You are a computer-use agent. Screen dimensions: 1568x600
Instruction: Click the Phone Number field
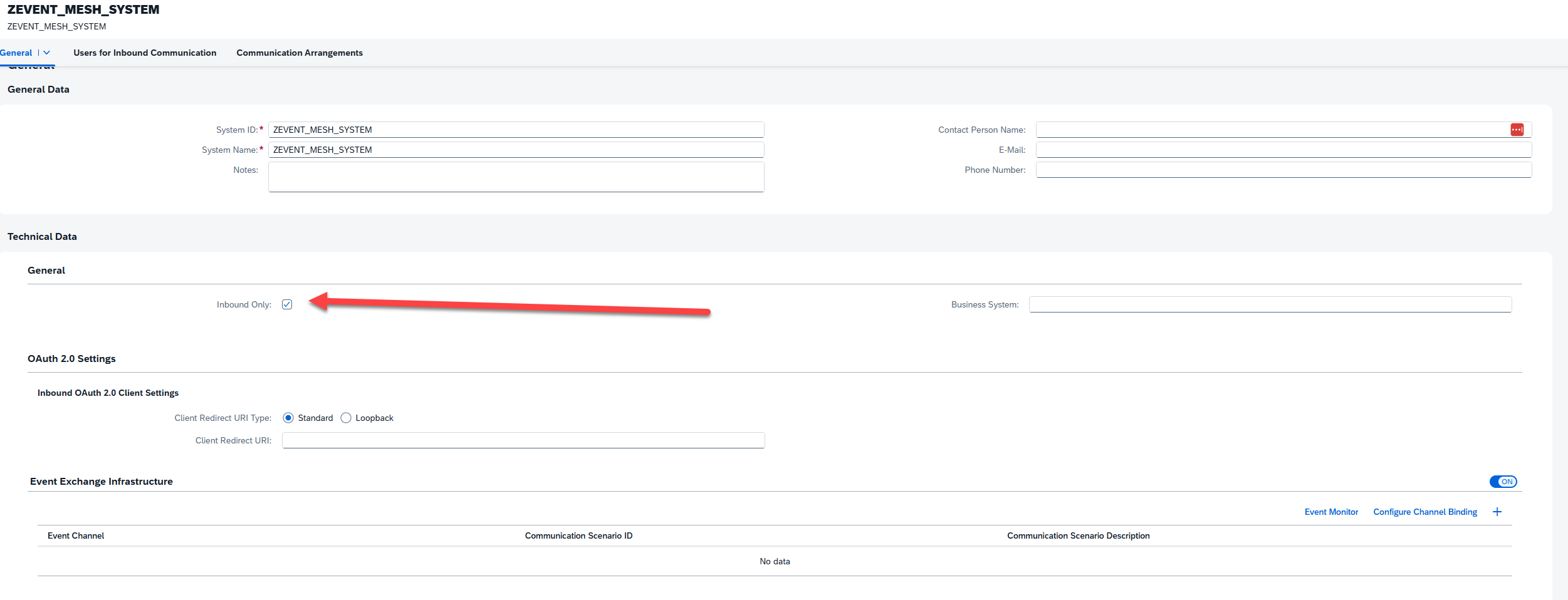click(1283, 170)
